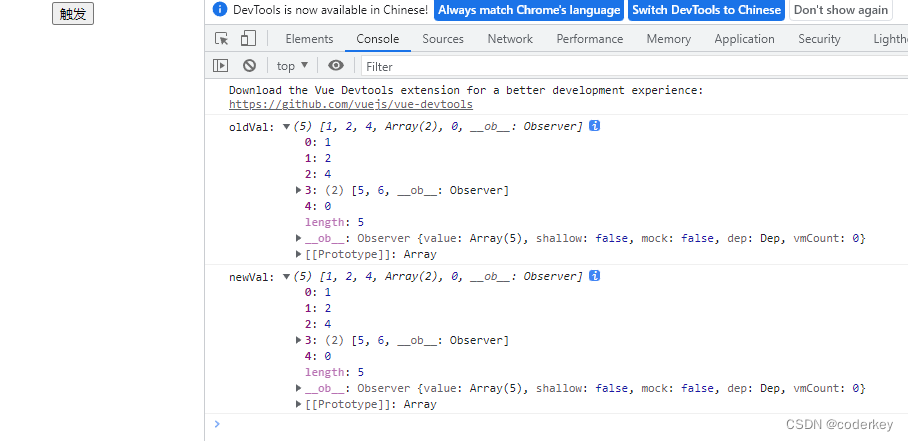Click the 'newVal:' label text
Screen dimensions: 908x441
252,277
